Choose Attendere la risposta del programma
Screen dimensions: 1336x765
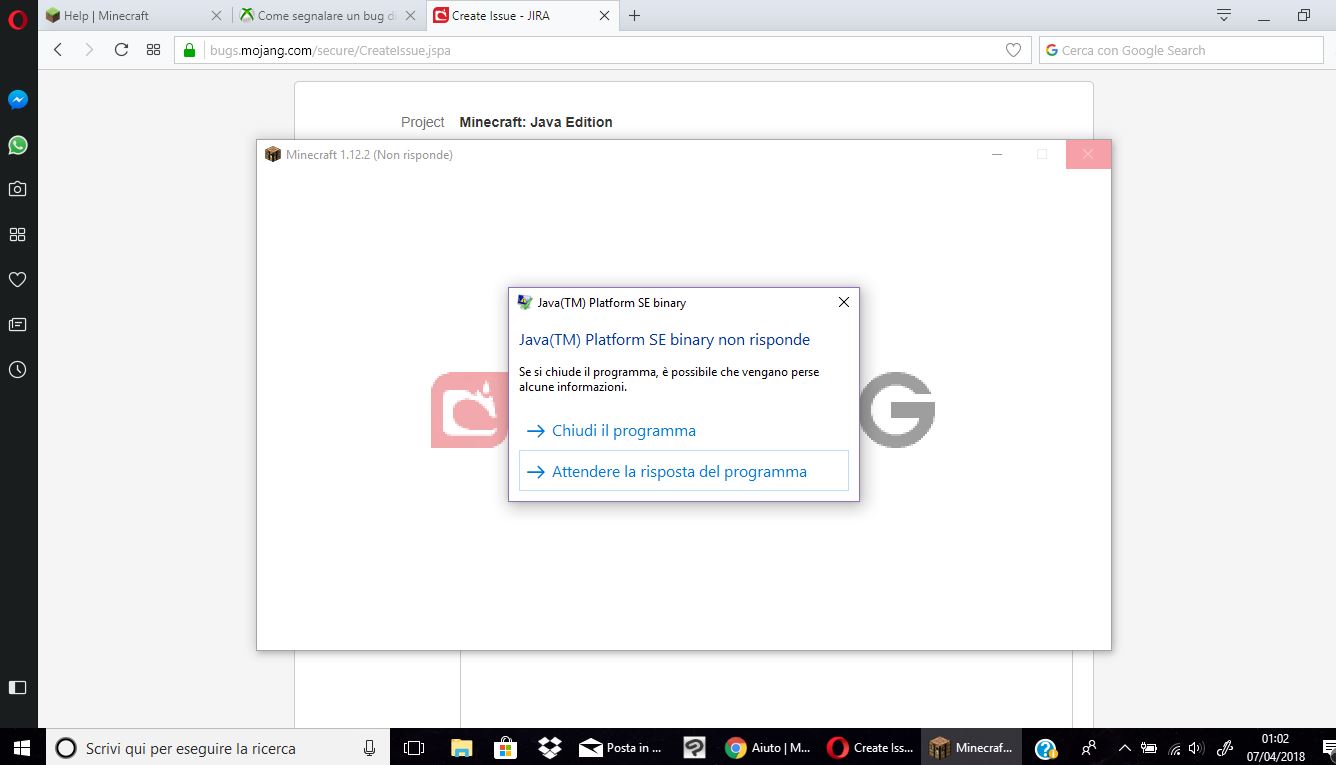click(x=684, y=471)
